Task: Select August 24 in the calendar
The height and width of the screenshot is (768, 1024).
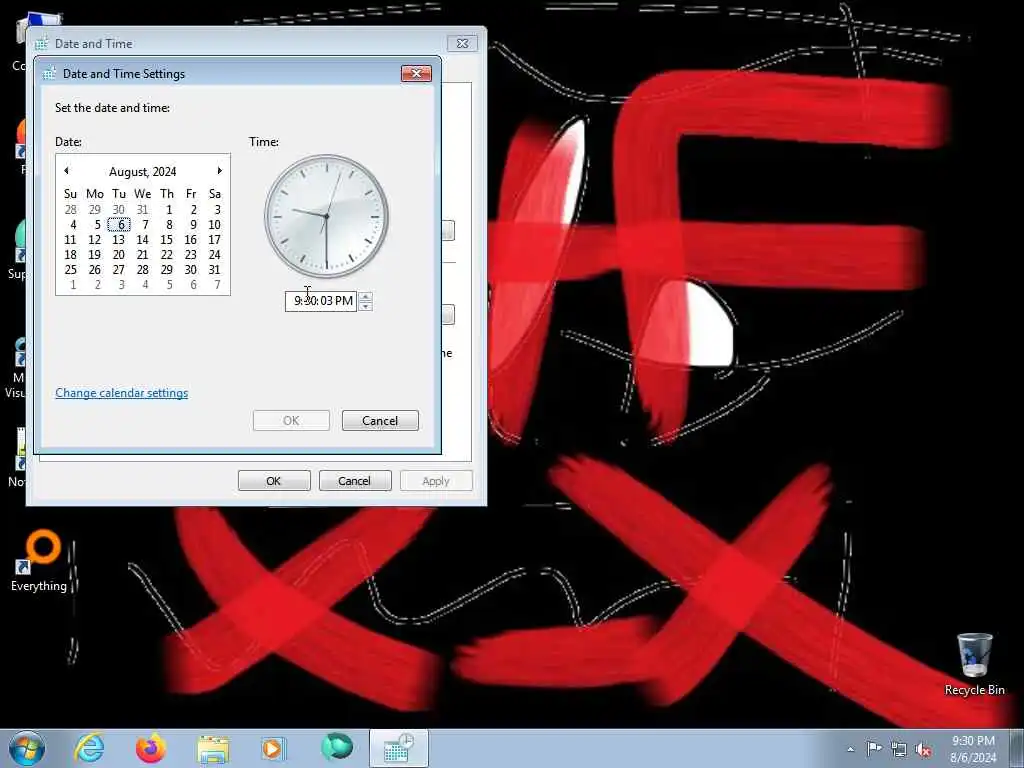Action: point(214,255)
